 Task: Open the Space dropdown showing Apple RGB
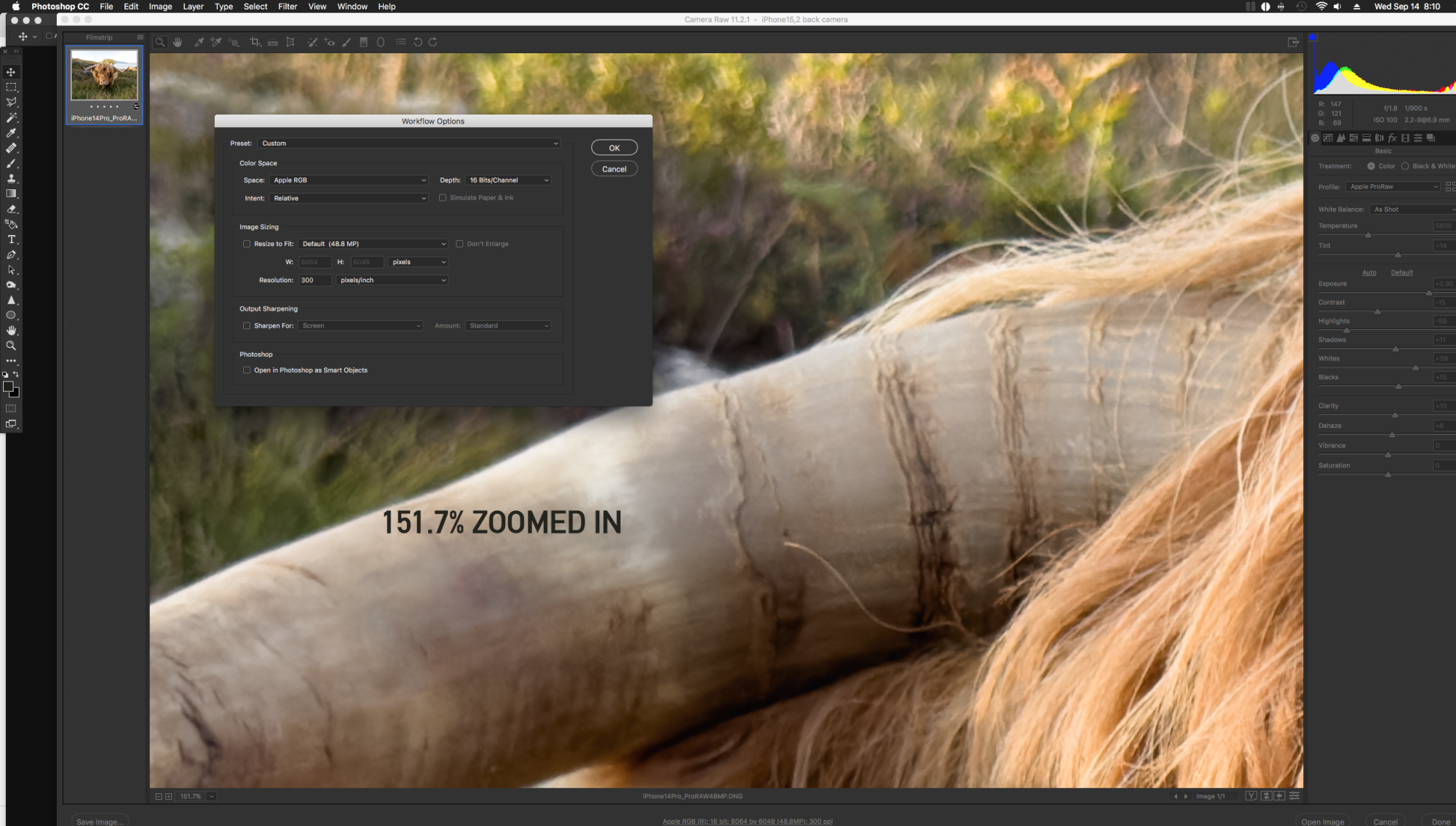tap(349, 180)
